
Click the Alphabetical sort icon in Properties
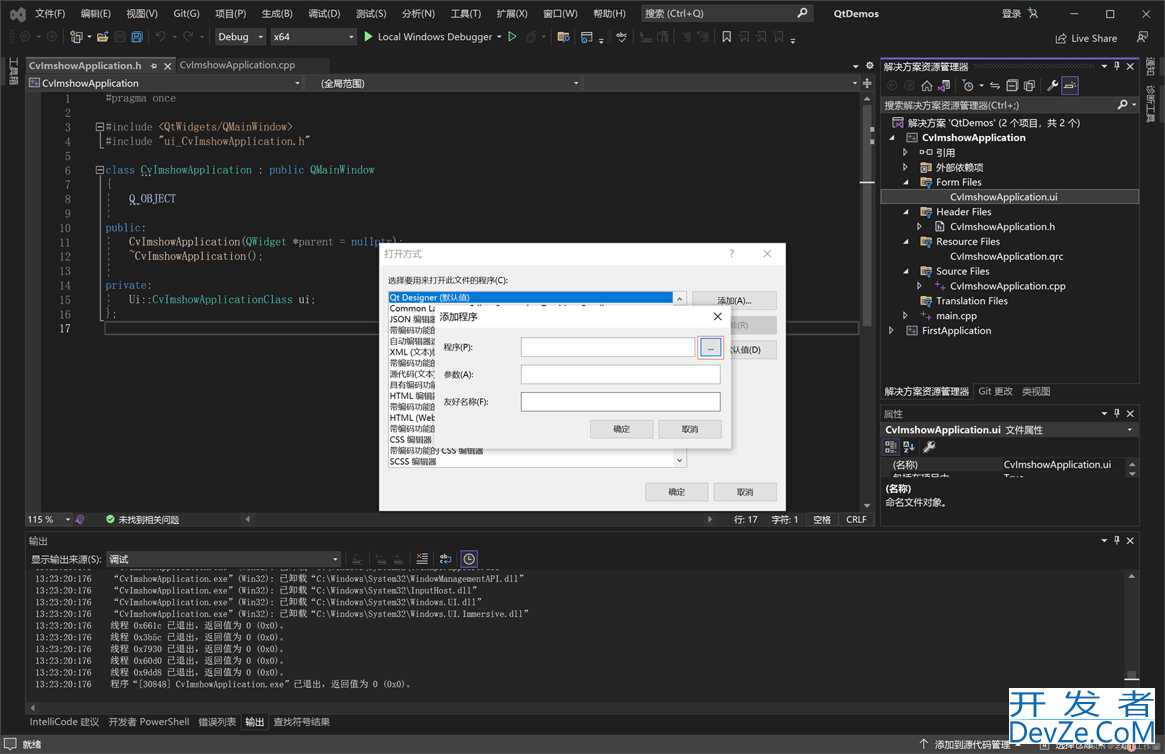(909, 446)
